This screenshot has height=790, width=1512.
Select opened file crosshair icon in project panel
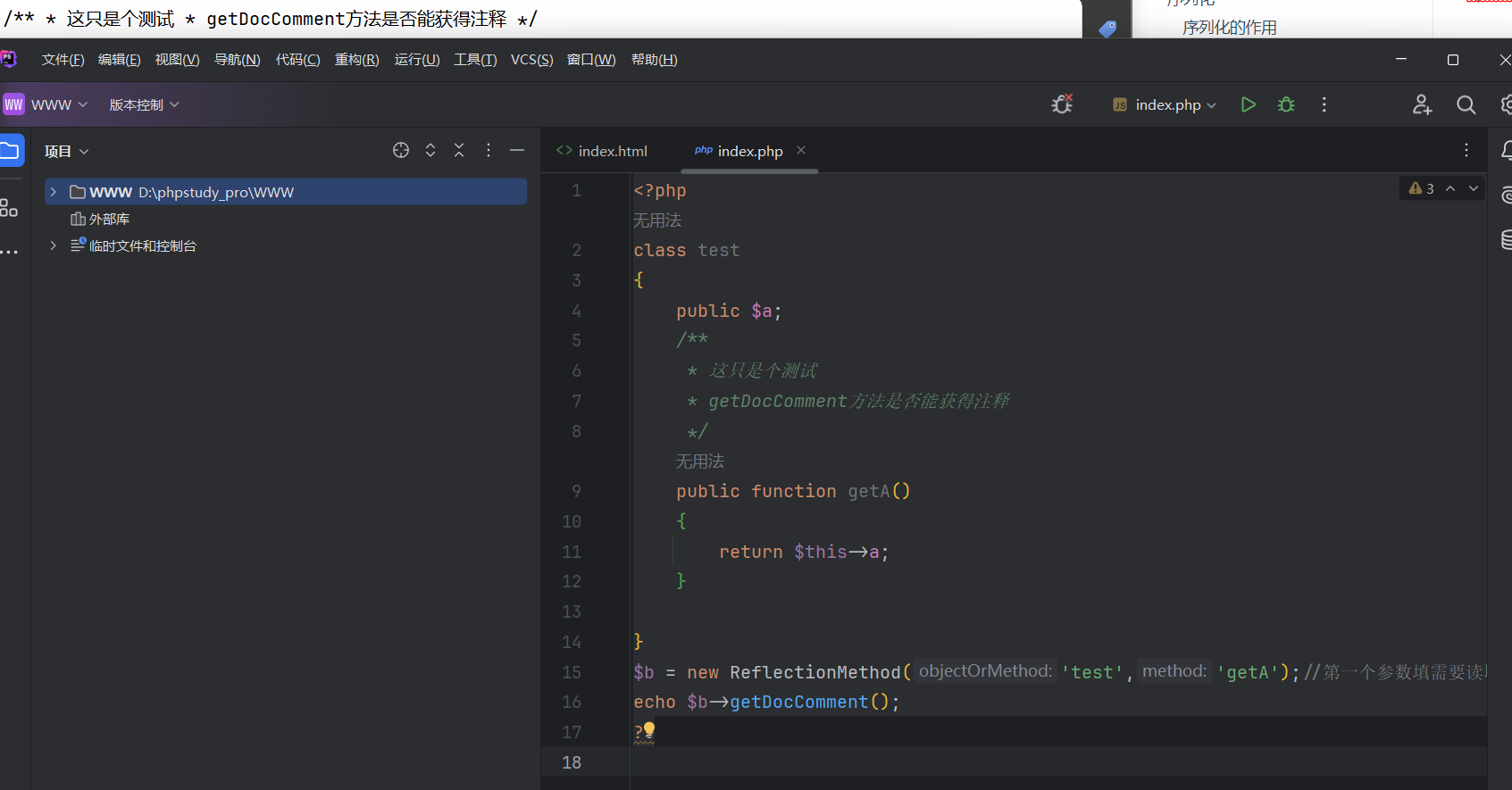click(401, 150)
